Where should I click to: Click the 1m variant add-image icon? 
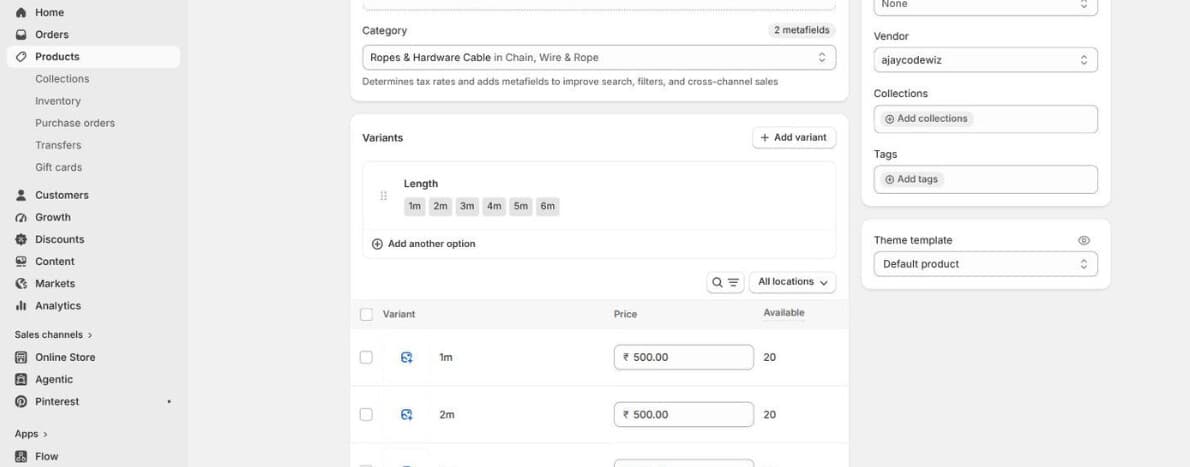(407, 357)
